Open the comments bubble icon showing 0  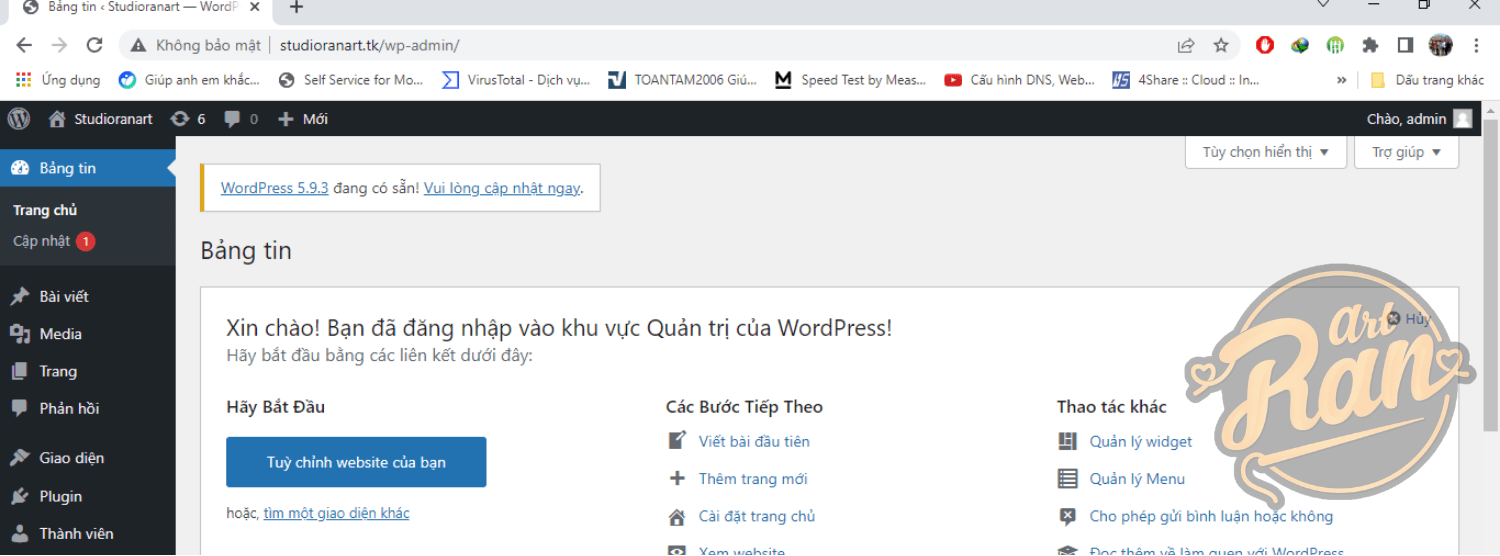click(241, 119)
